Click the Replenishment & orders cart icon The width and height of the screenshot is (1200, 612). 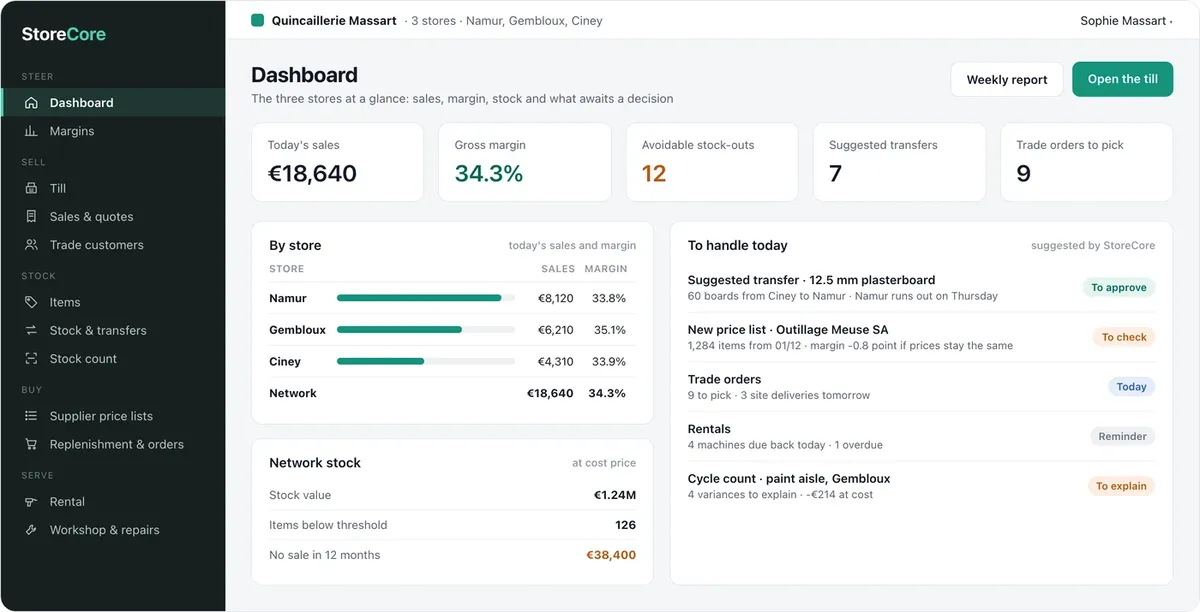(x=31, y=444)
